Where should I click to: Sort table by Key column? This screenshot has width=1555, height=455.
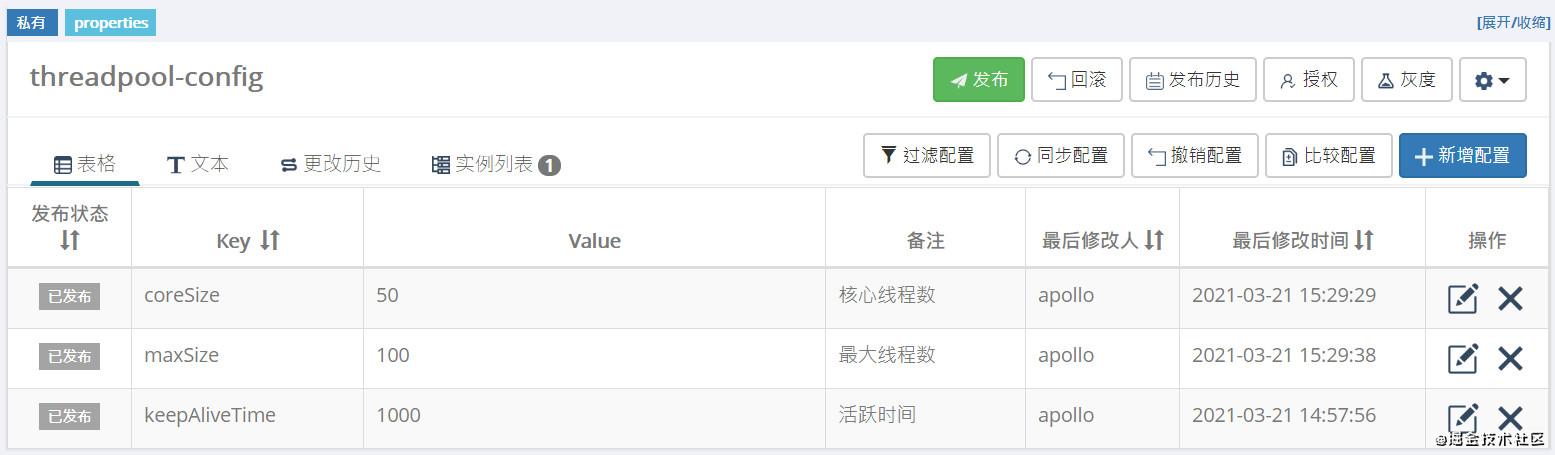point(270,240)
